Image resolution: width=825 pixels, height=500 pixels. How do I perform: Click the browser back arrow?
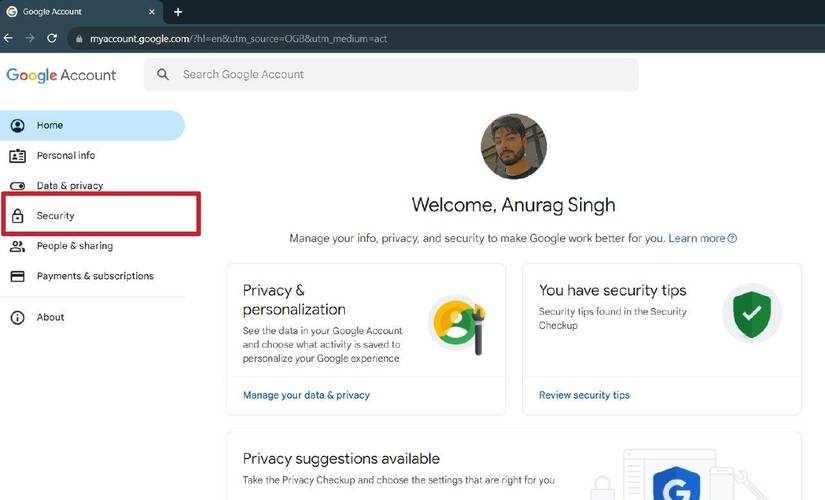click(9, 38)
